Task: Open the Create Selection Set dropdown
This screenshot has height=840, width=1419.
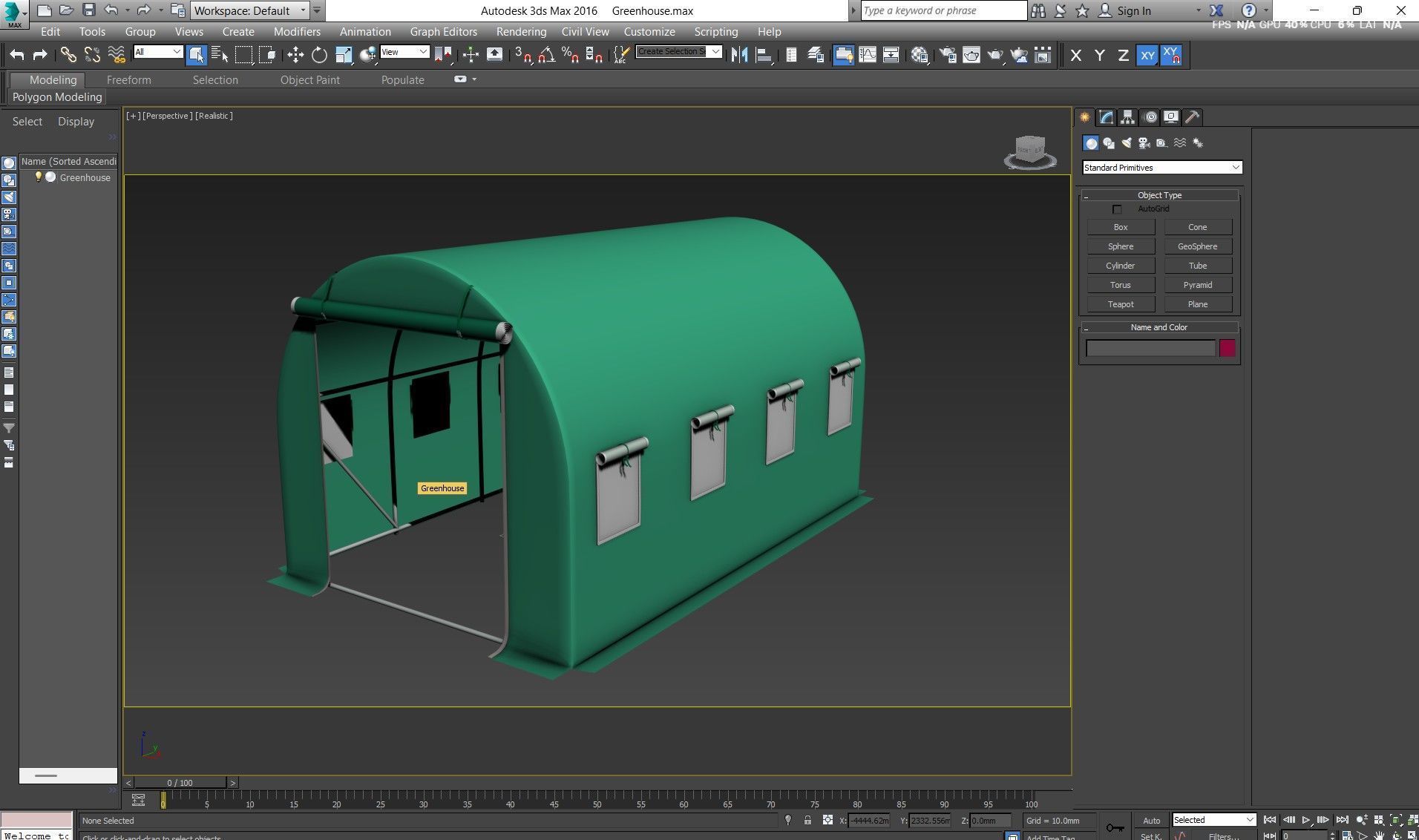Action: point(678,52)
